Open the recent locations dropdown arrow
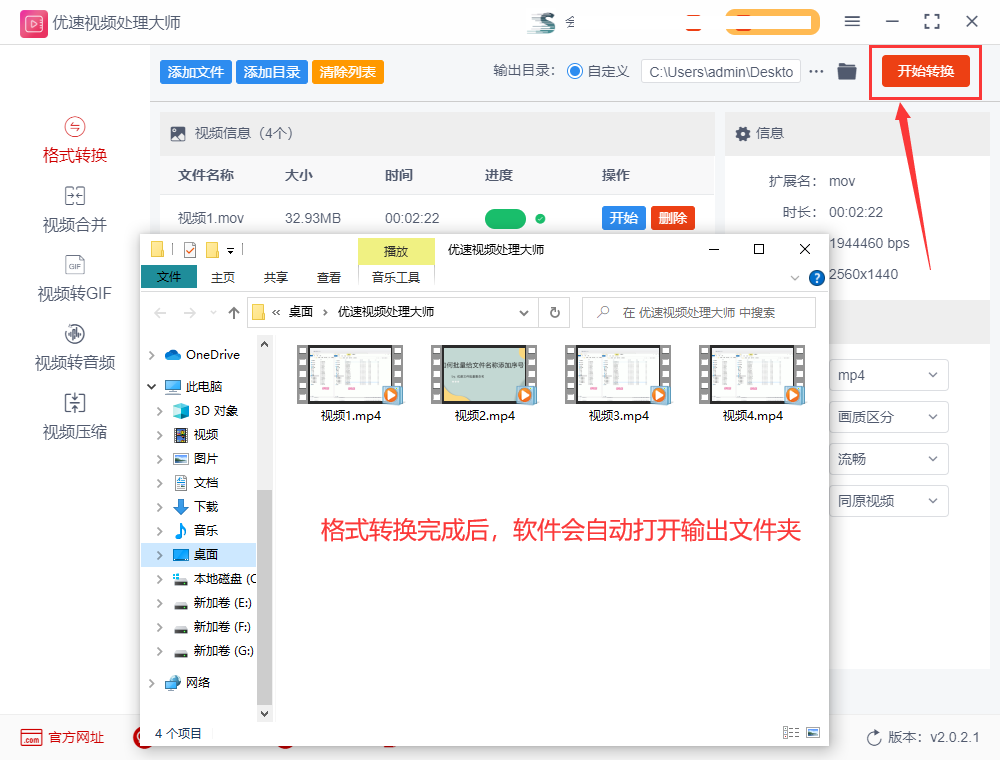 click(x=213, y=312)
